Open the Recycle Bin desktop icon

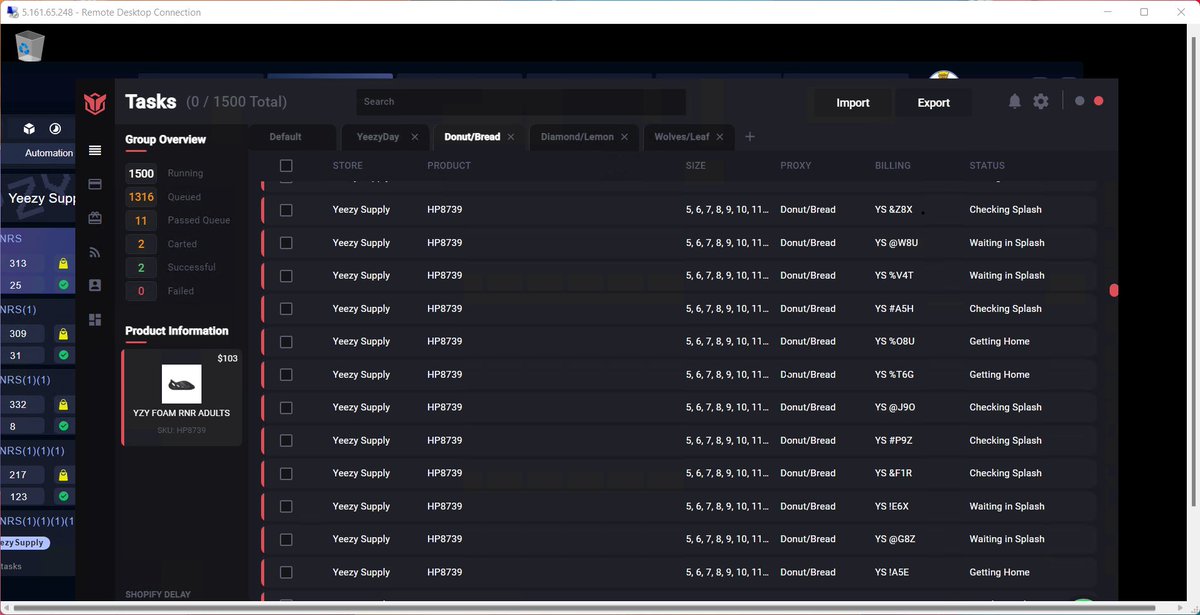30,46
